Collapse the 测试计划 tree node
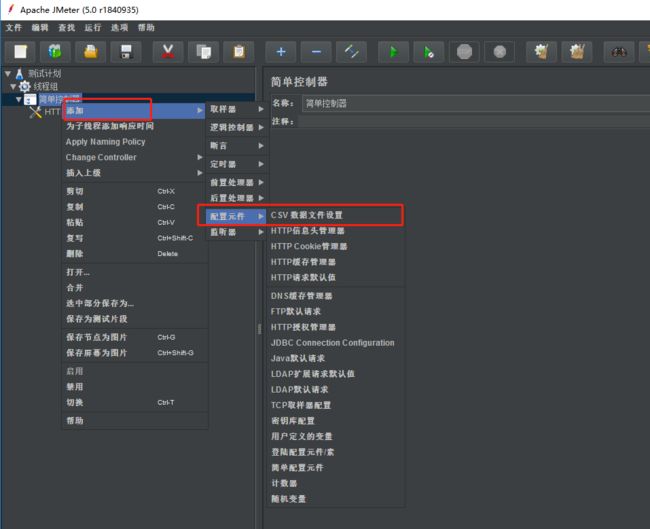Viewport: 650px width, 529px height. pos(8,74)
